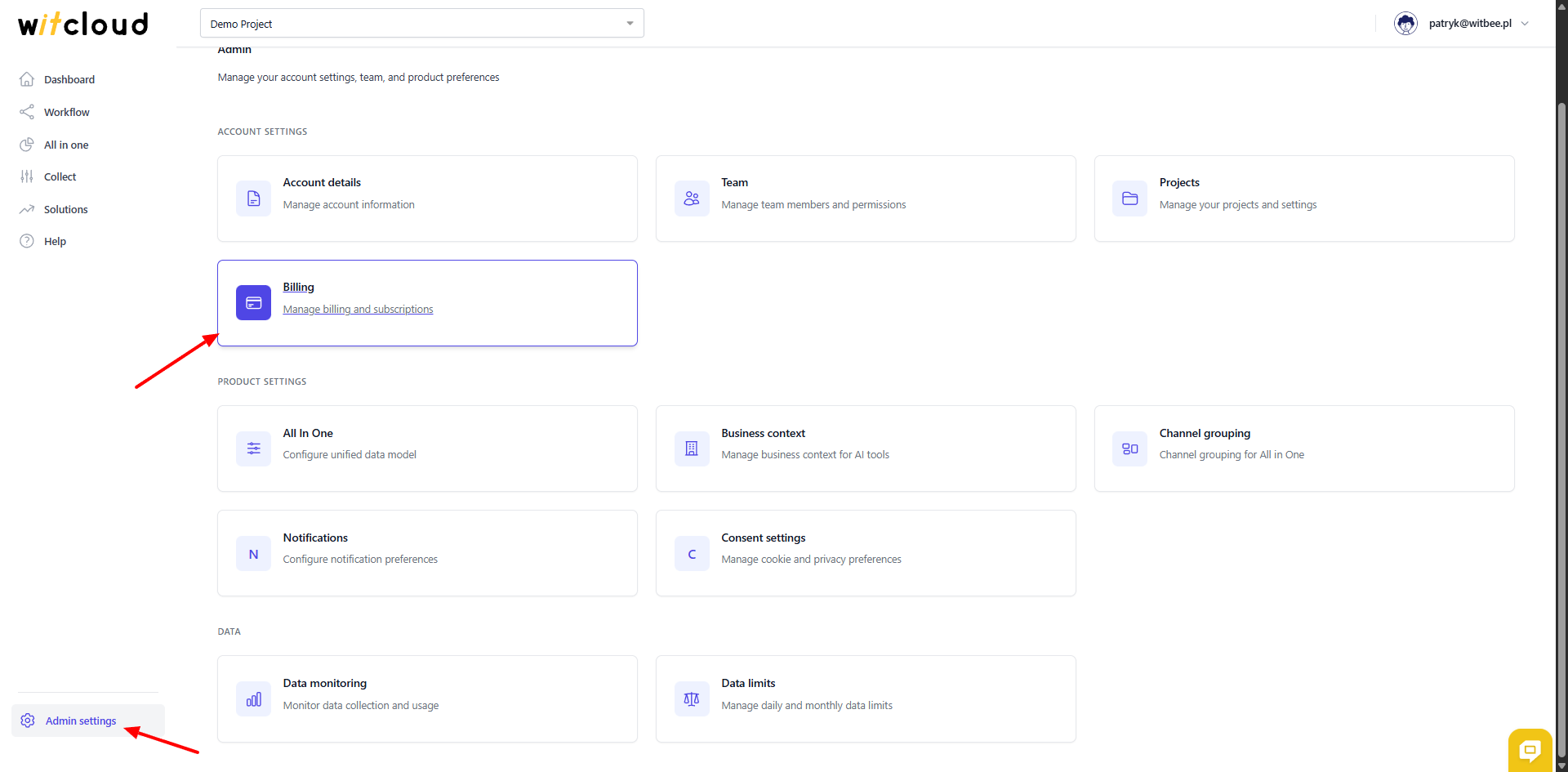Click the Business context building icon
The image size is (1568, 772).
(692, 448)
